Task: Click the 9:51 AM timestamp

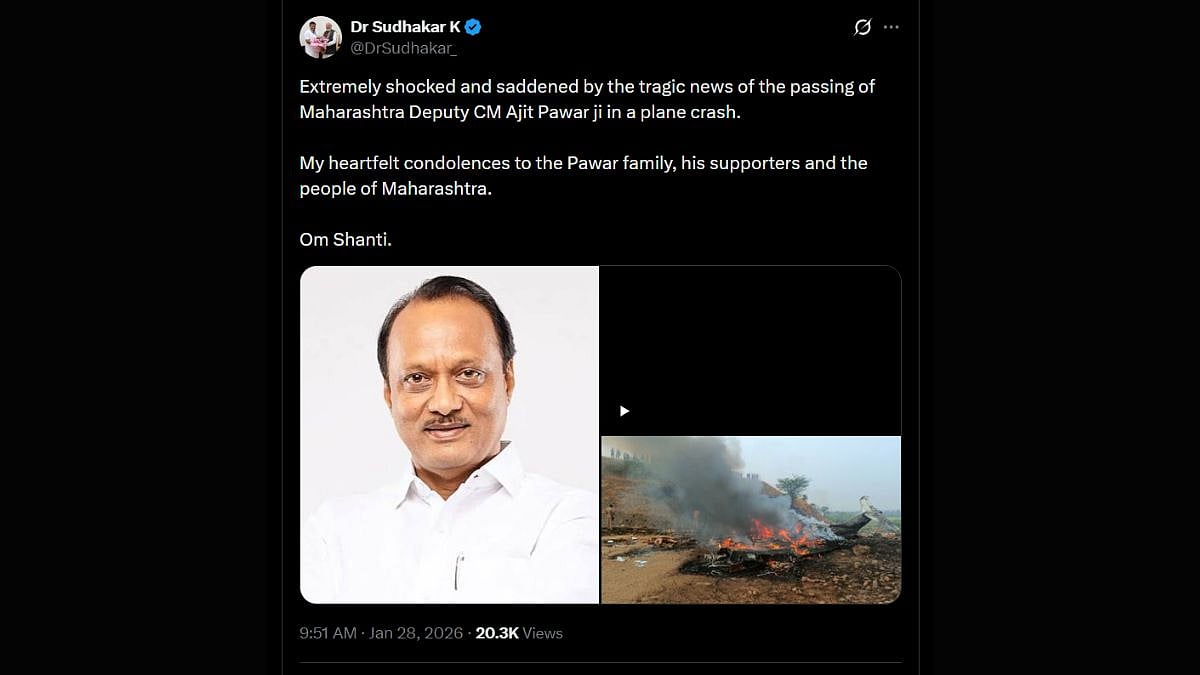Action: 328,633
